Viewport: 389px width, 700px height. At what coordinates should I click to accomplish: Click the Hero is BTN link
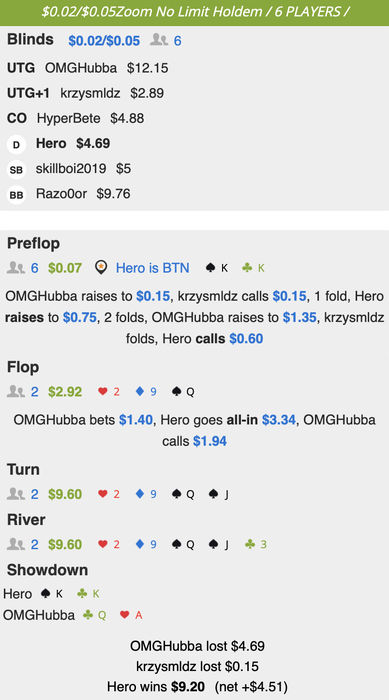[153, 268]
